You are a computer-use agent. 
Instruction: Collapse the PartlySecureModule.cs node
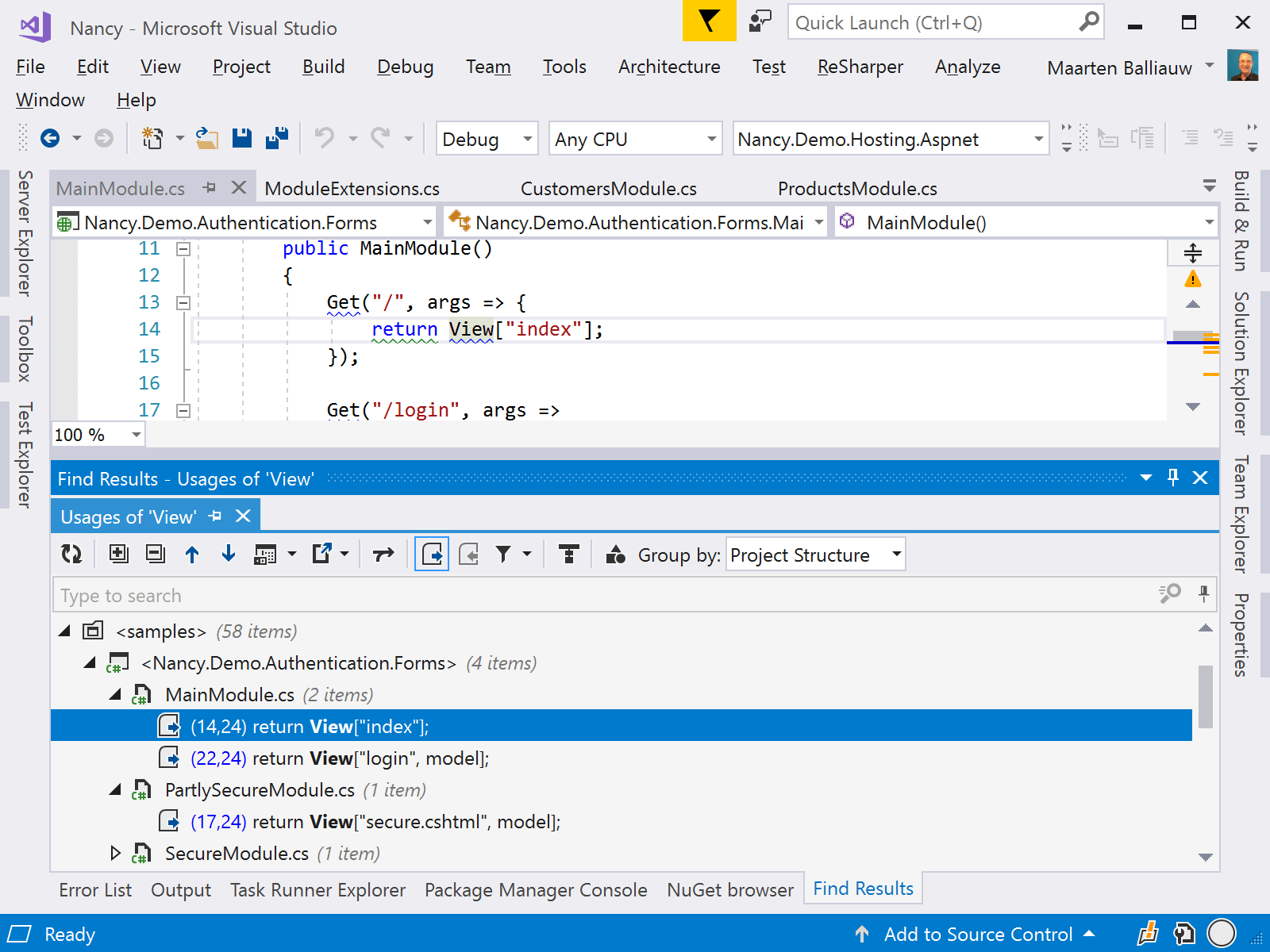pos(116,790)
